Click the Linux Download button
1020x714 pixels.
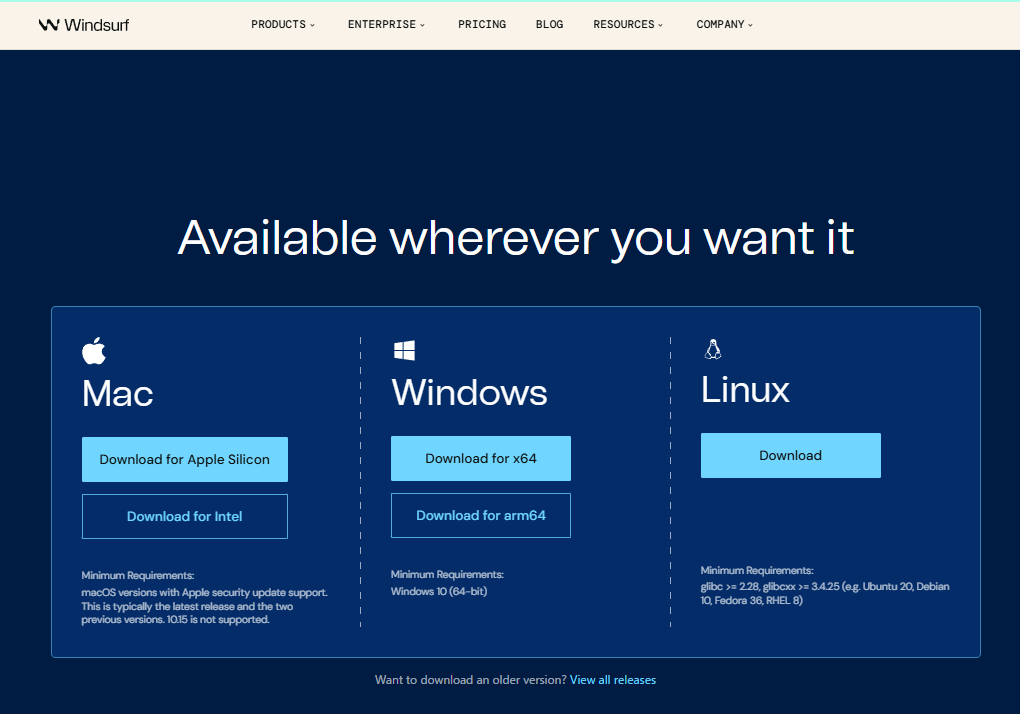791,456
